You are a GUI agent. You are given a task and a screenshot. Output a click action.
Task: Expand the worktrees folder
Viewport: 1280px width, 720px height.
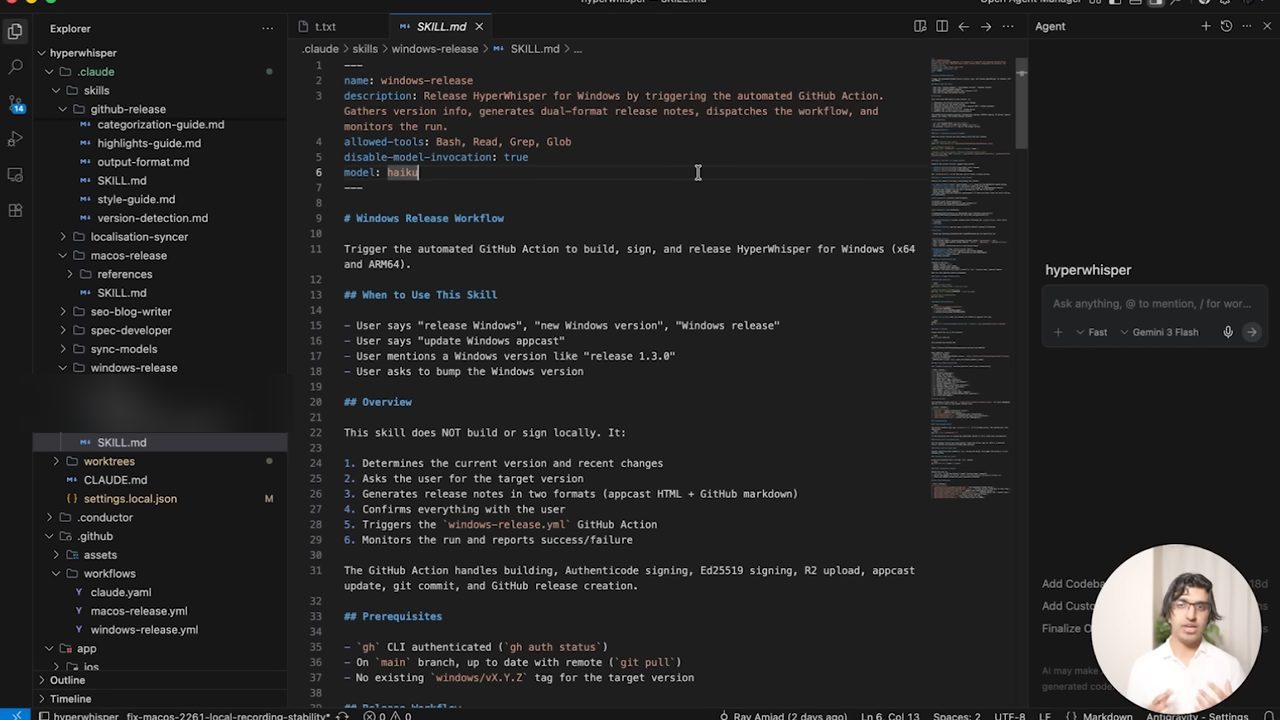tap(109, 461)
